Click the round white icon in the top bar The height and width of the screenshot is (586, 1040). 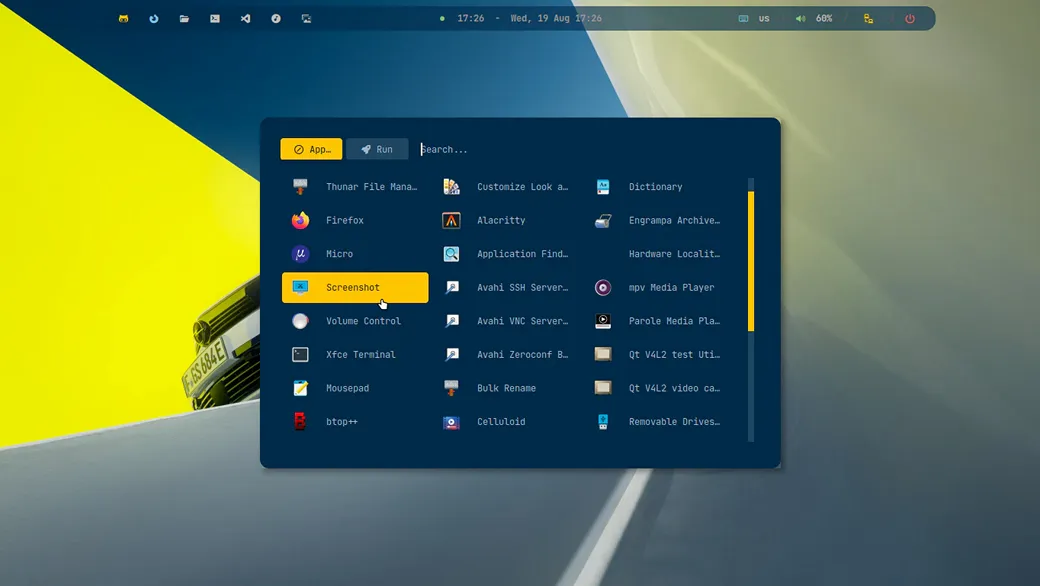[276, 19]
